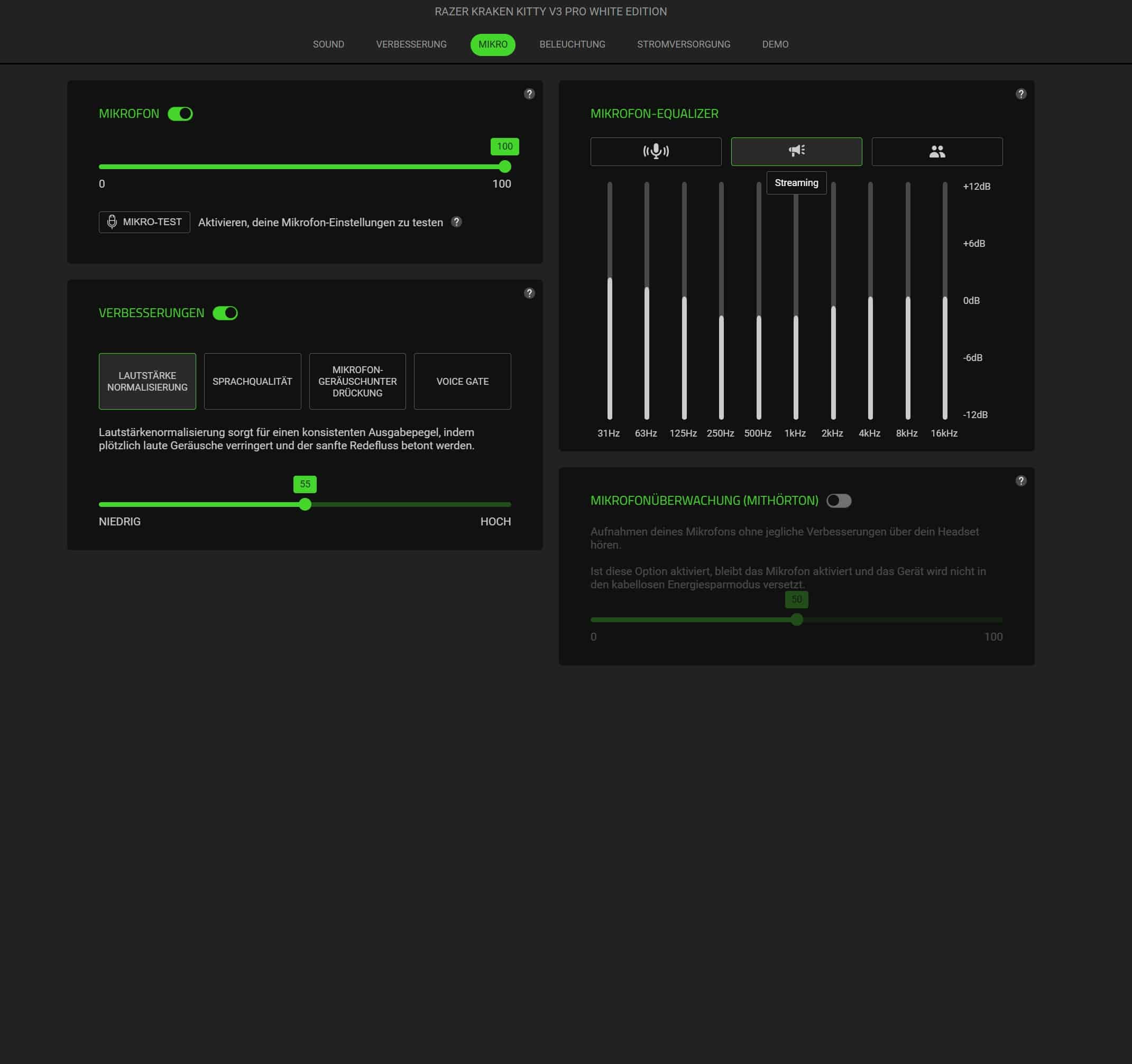The height and width of the screenshot is (1064, 1132).
Task: Open the Beleuchtung tab
Action: pyautogui.click(x=572, y=44)
